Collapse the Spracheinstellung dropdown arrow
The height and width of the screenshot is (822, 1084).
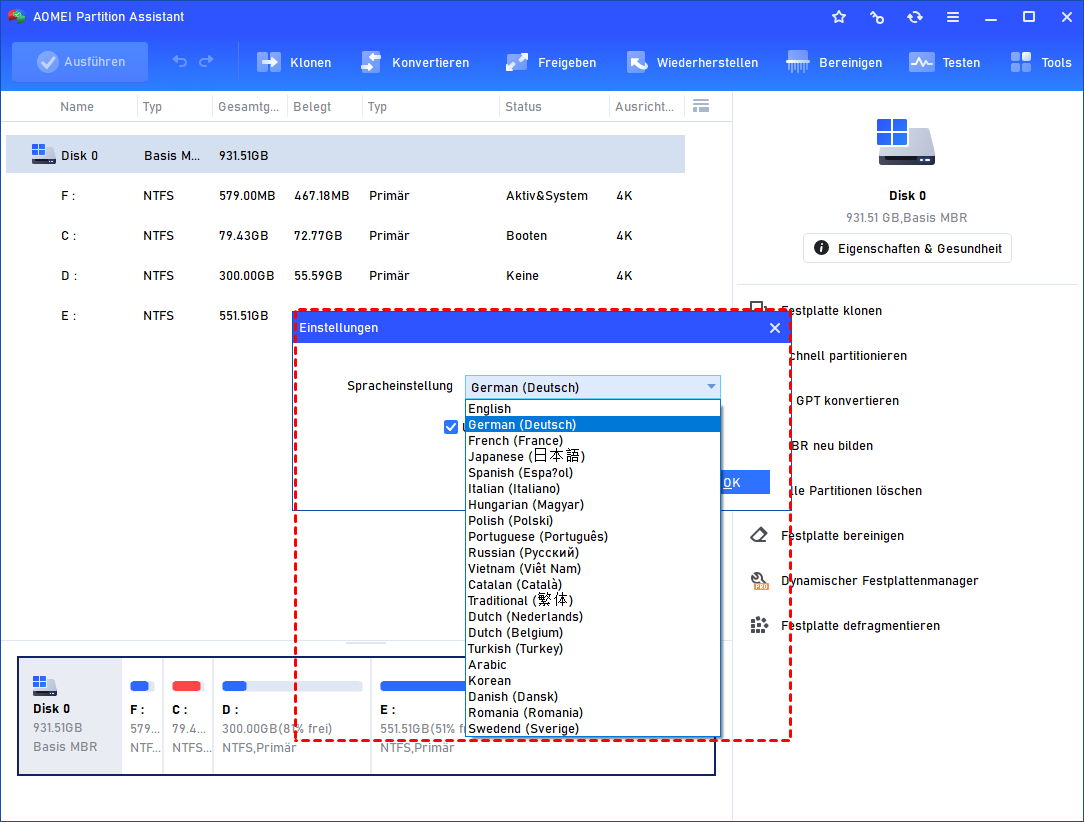tap(711, 387)
